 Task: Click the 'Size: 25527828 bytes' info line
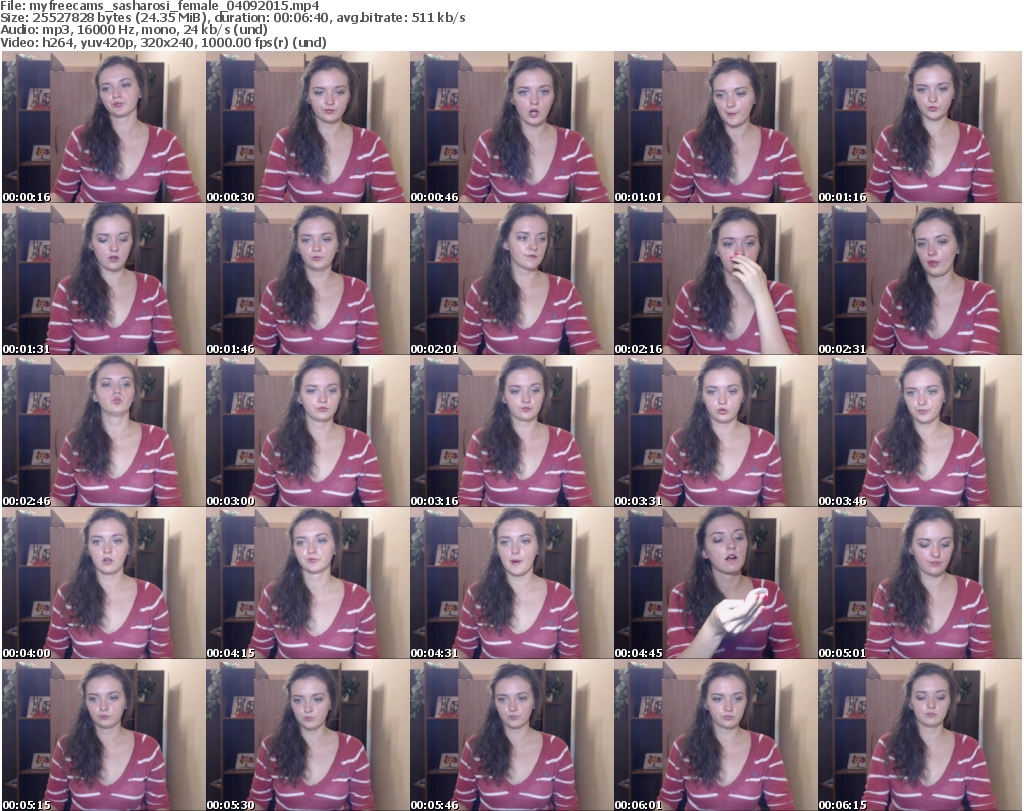(232, 18)
